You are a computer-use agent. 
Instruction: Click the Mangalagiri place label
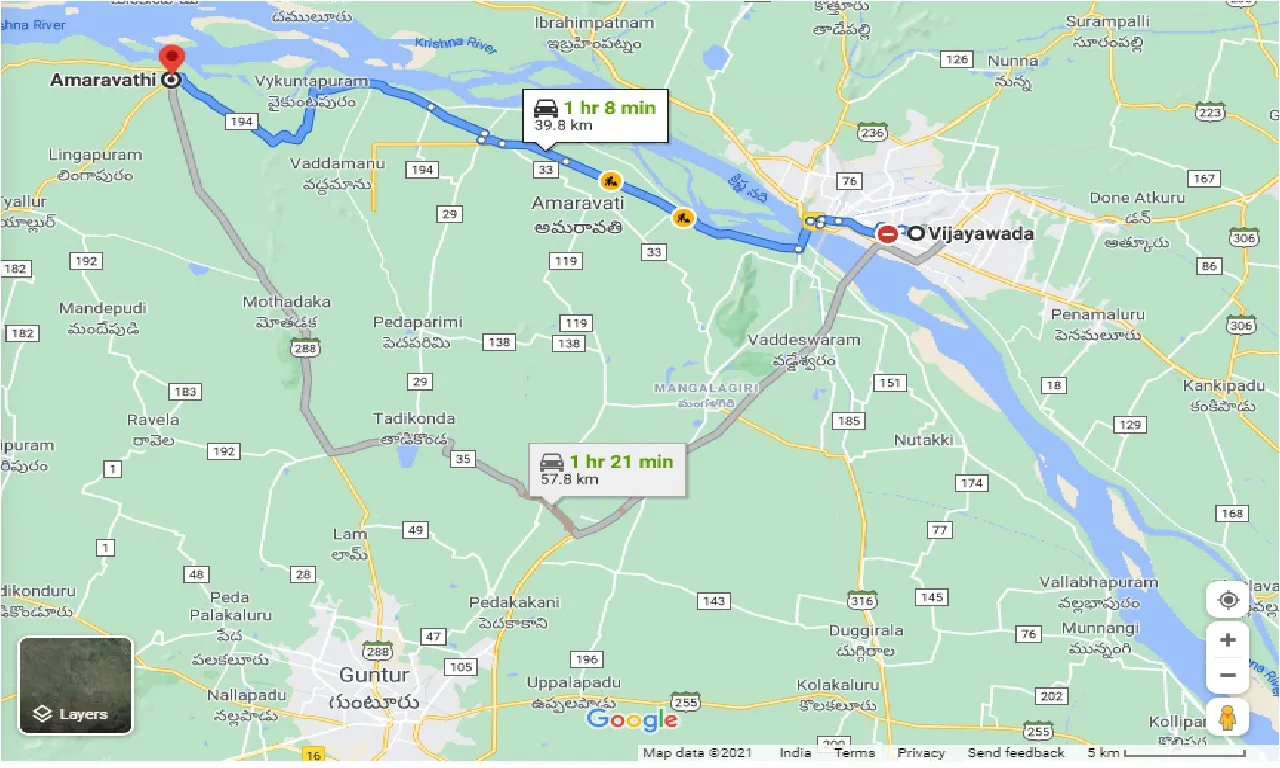click(706, 387)
